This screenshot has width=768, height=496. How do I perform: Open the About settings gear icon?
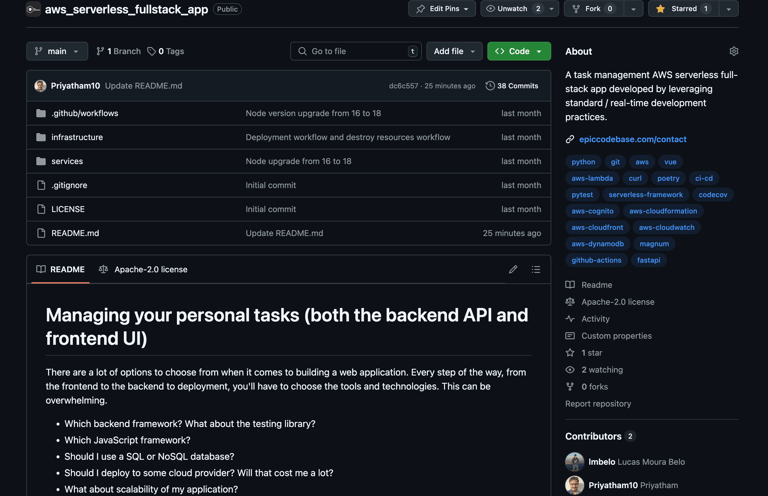pos(733,51)
